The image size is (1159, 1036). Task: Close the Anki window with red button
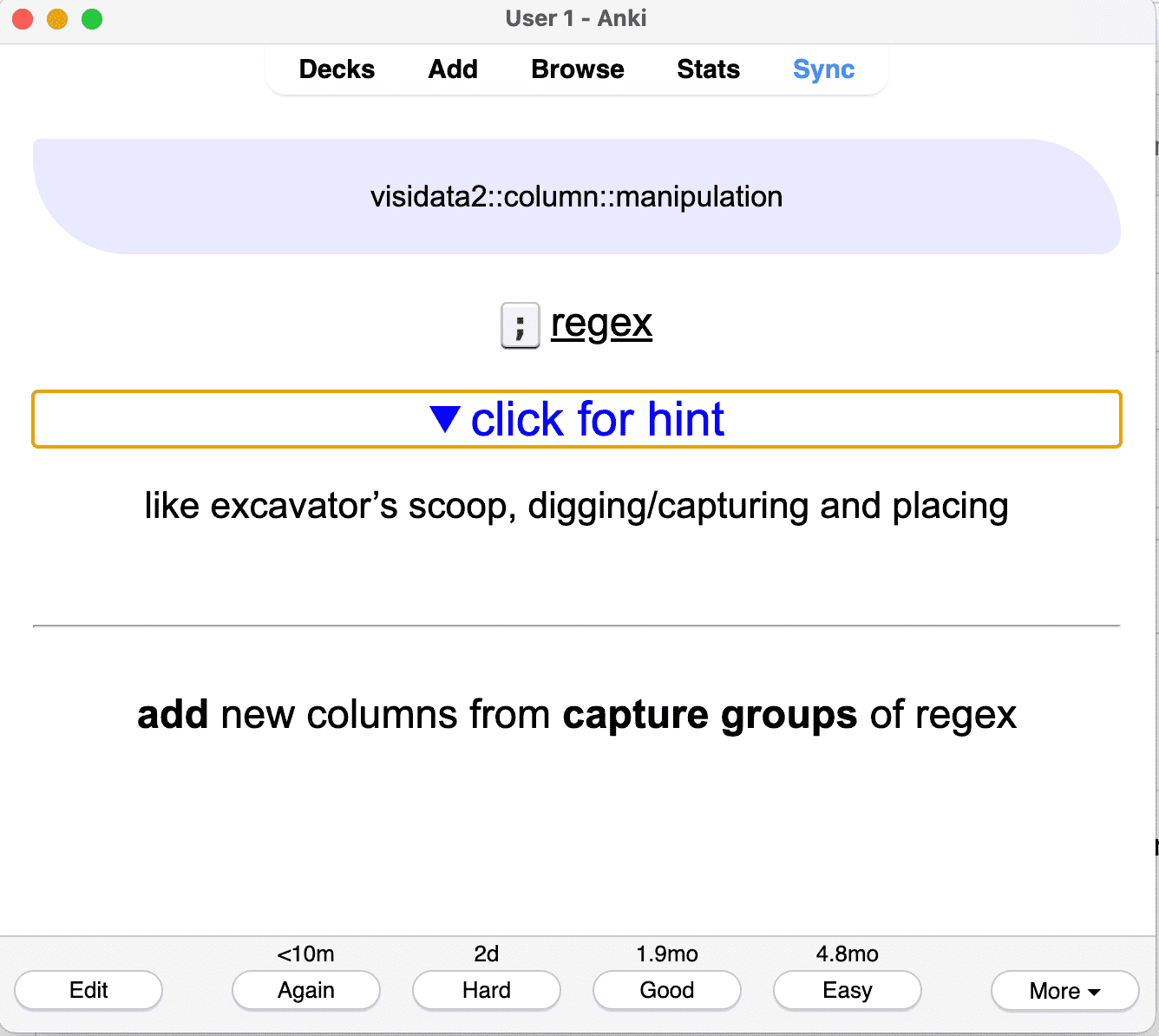pos(23,19)
